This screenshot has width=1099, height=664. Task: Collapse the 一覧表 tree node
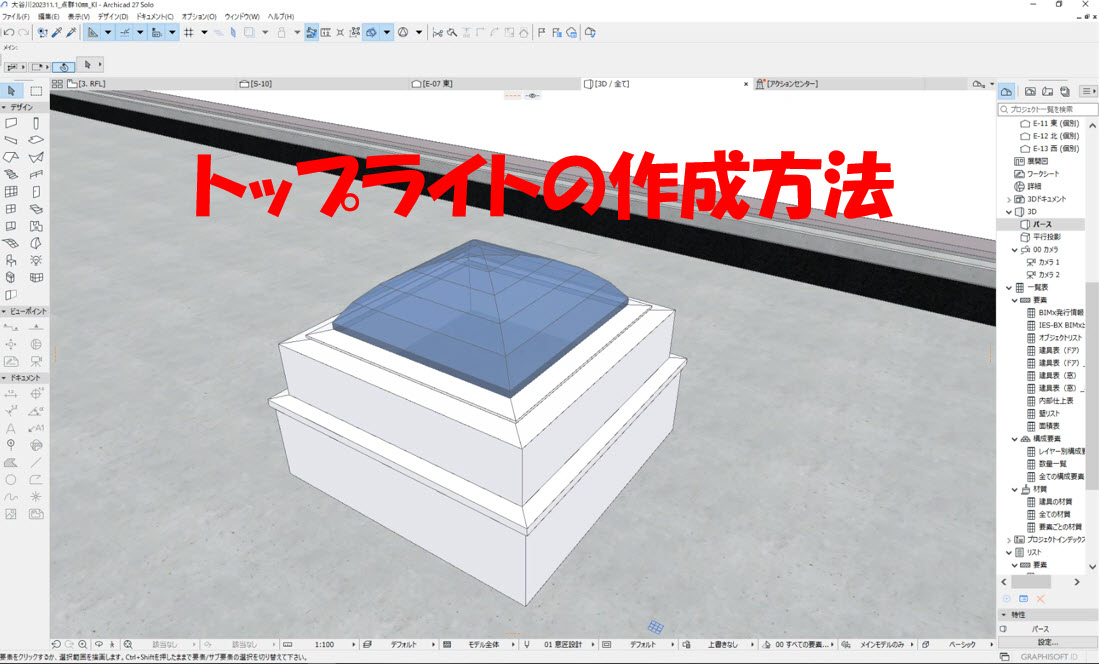point(1009,287)
